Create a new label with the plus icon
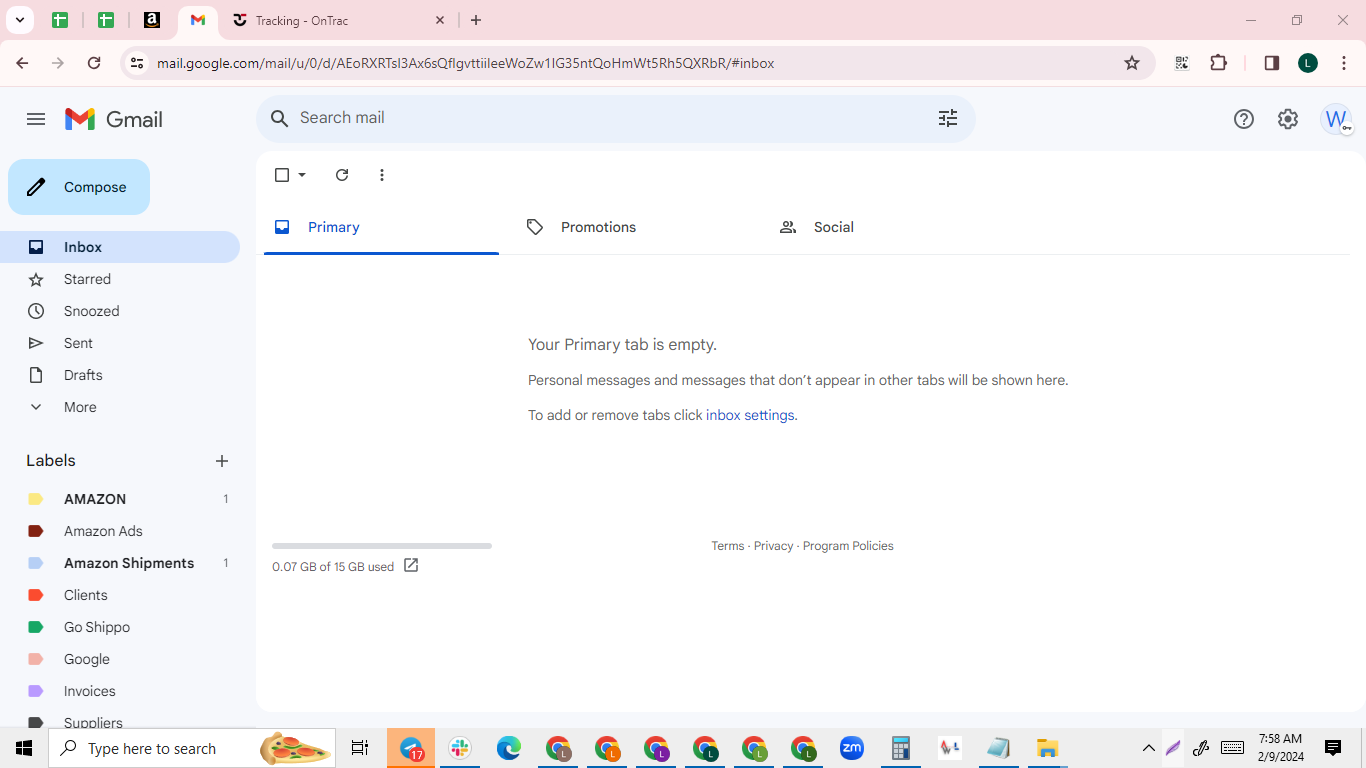 point(222,461)
